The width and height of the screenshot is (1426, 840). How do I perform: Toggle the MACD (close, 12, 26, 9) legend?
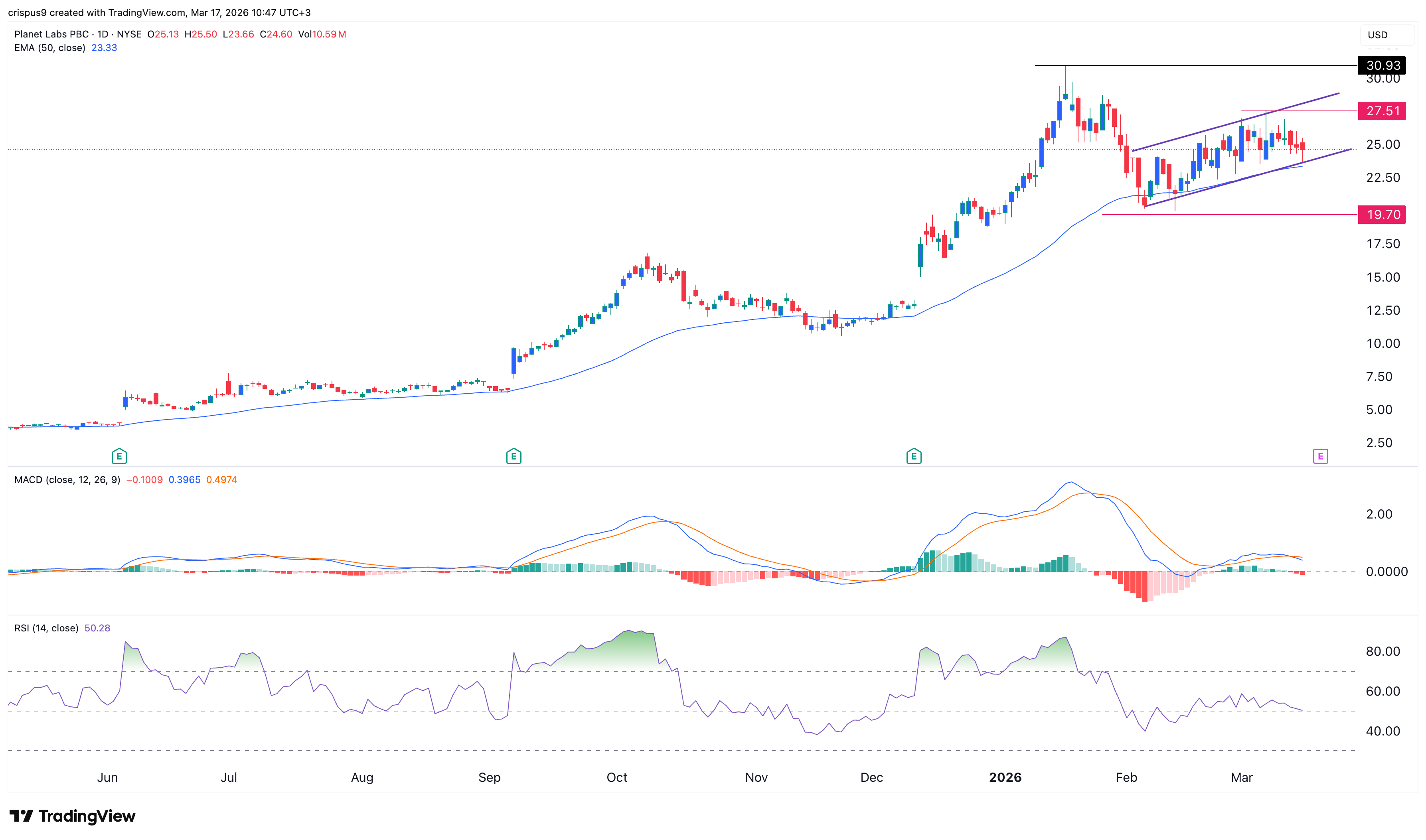67,480
